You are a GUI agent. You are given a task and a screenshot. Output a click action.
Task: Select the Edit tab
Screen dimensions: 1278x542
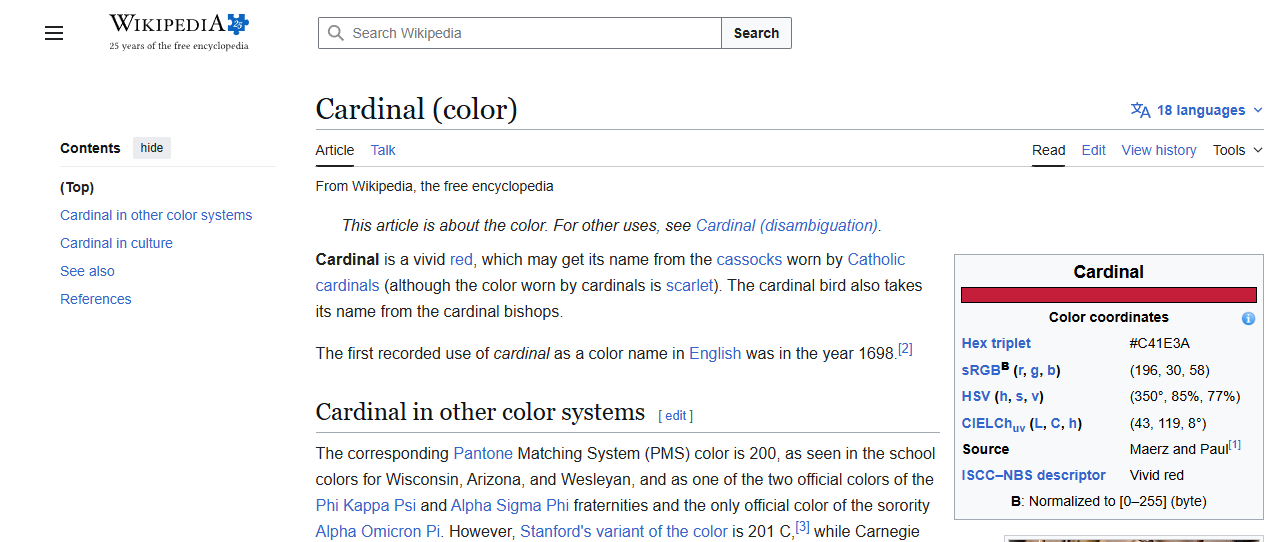[x=1093, y=150]
